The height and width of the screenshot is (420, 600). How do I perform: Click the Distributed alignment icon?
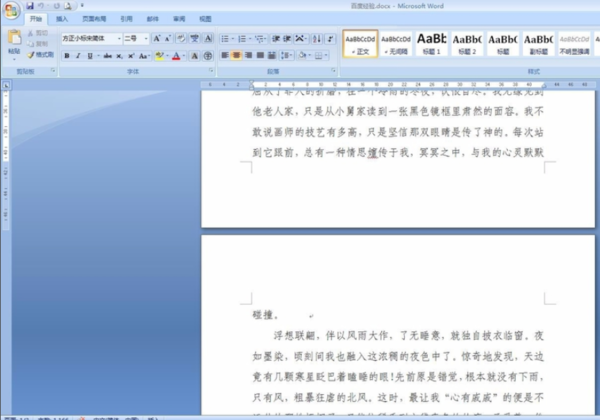[272, 55]
